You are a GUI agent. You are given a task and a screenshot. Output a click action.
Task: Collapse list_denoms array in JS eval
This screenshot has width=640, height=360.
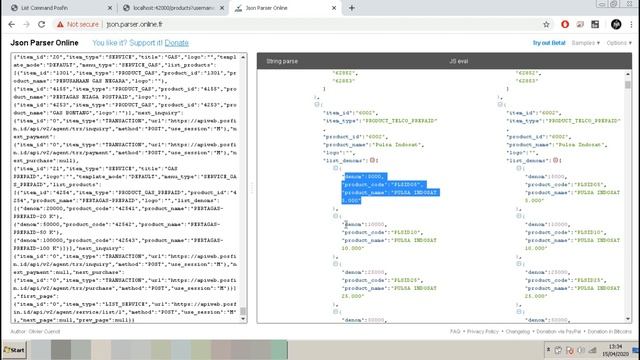556,160
